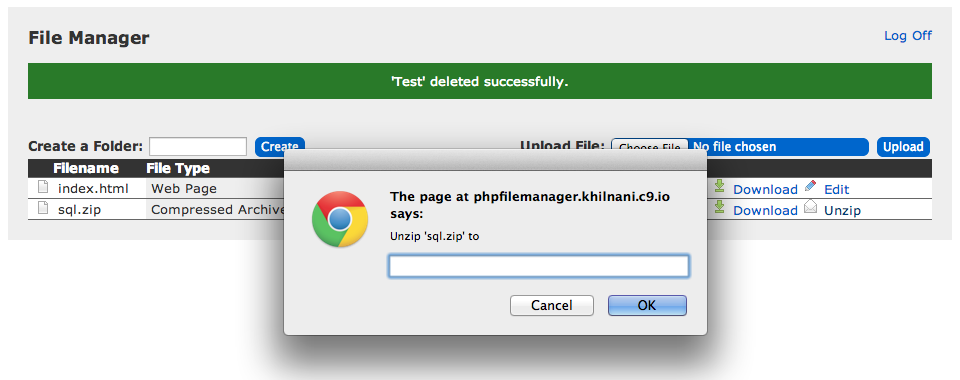Image resolution: width=960 pixels, height=380 pixels.
Task: Download the sql.zip file link
Action: tap(765, 210)
